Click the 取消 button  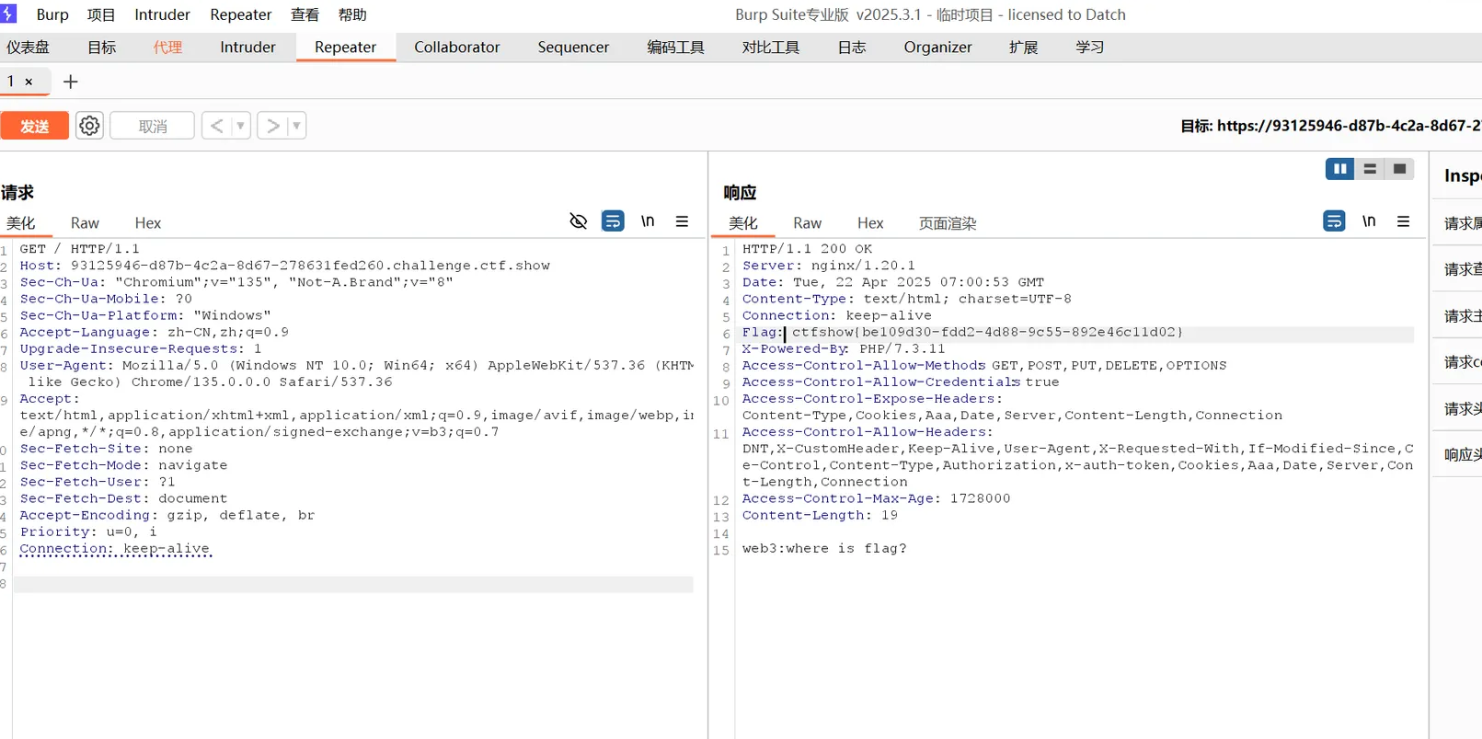click(x=152, y=126)
